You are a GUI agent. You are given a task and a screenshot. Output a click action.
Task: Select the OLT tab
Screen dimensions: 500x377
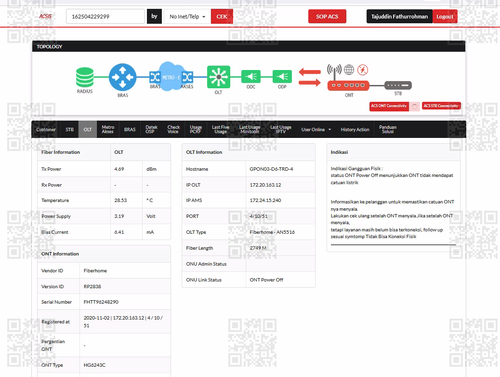[88, 129]
